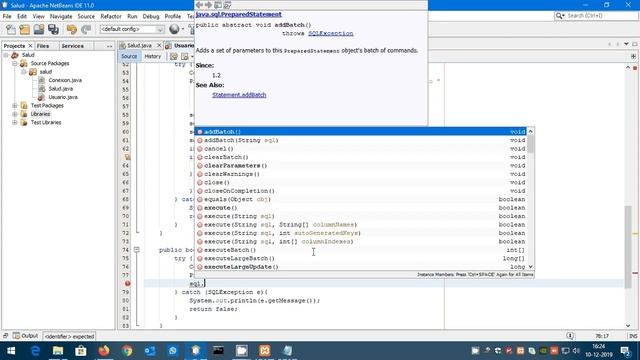Open Google Chrome from the taskbar

click(x=127, y=351)
